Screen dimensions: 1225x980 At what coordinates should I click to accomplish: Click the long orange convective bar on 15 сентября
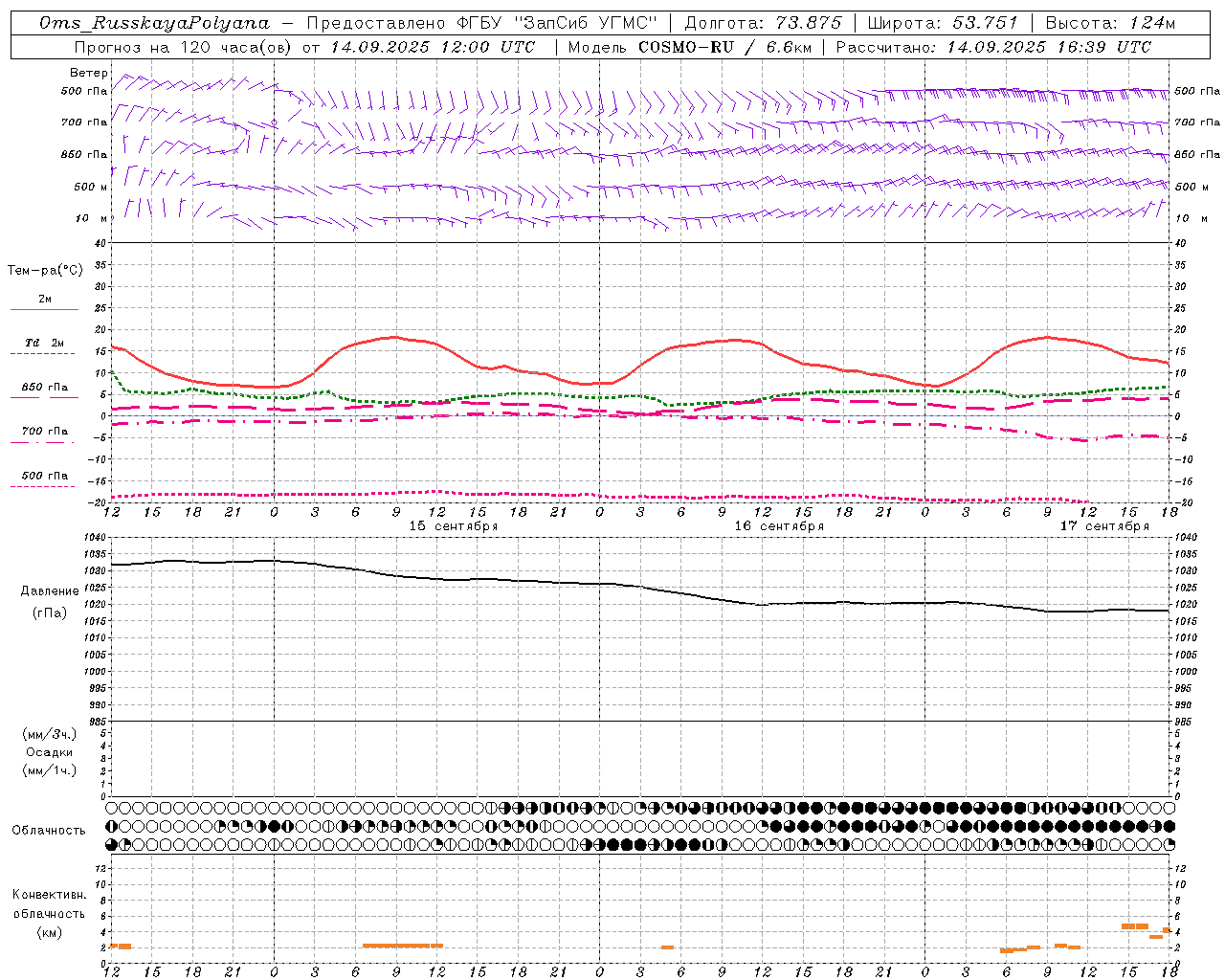403,946
